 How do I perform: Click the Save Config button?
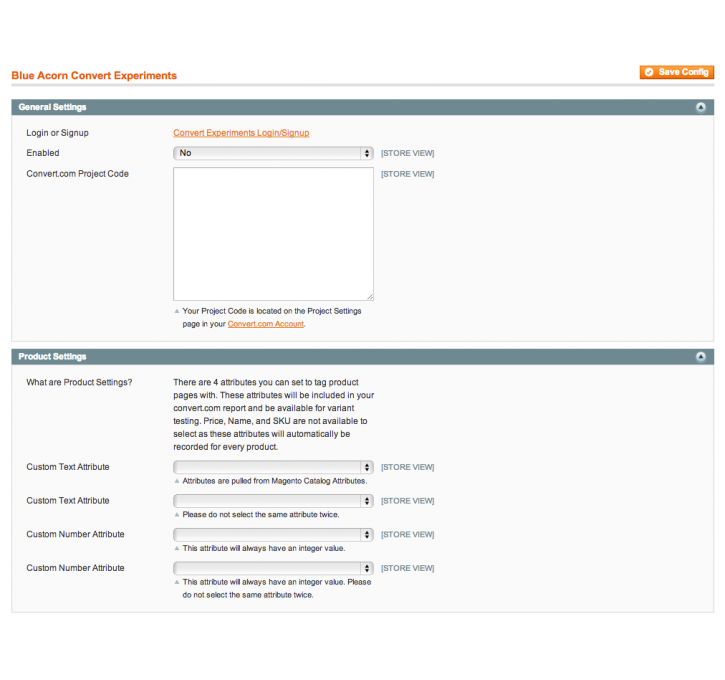[x=676, y=72]
